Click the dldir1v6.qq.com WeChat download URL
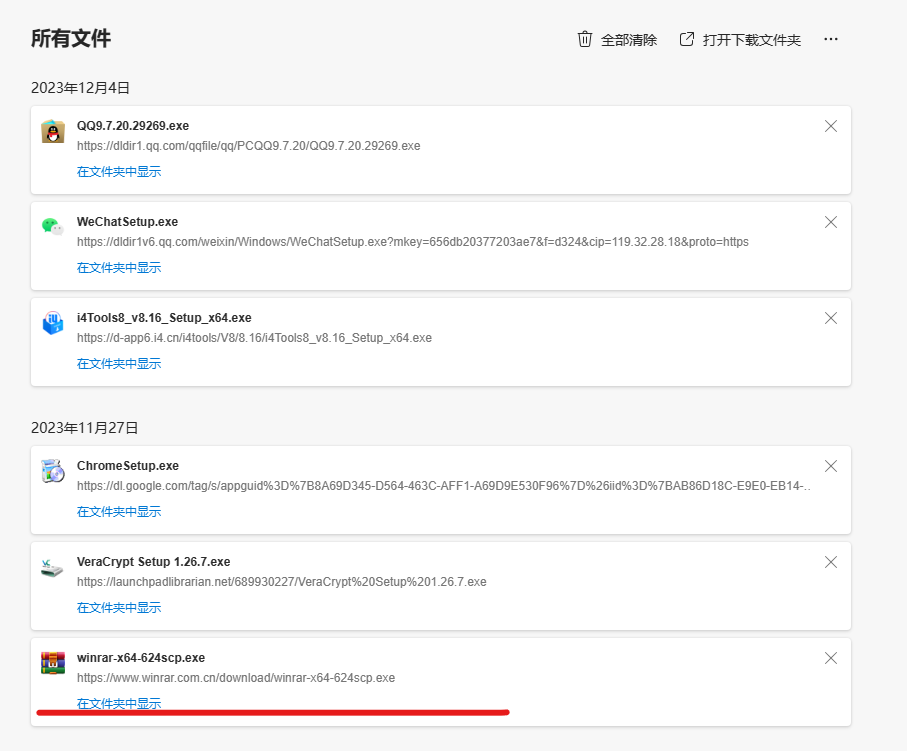This screenshot has height=751, width=907. coord(413,242)
